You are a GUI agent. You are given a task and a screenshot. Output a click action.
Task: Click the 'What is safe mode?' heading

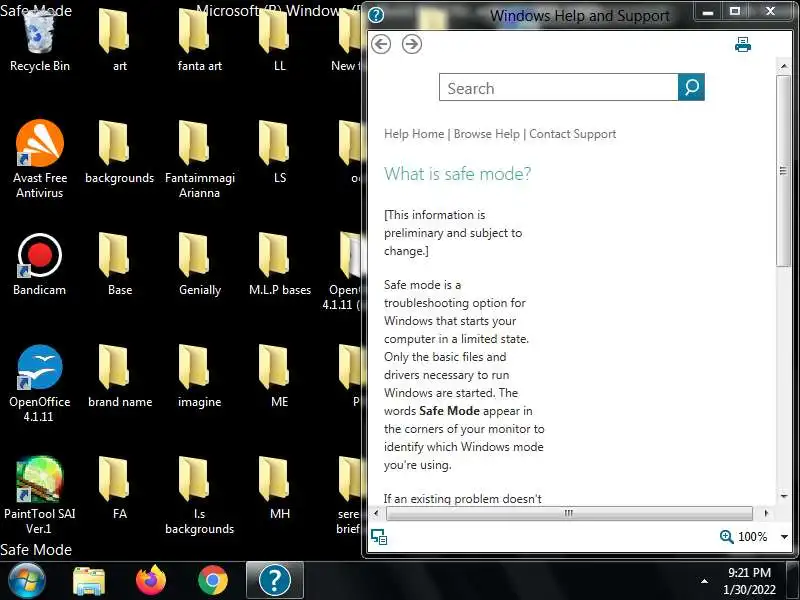pos(457,174)
